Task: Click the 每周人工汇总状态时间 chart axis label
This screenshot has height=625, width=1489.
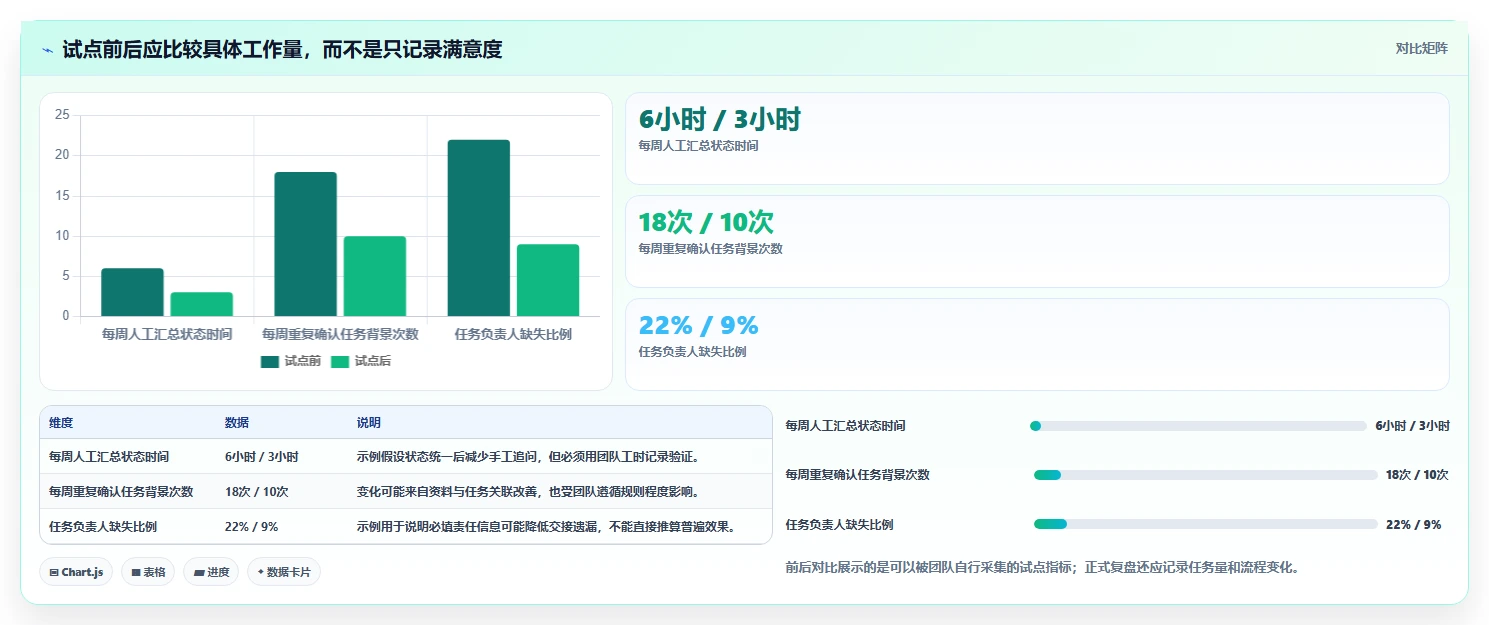Action: (x=167, y=334)
